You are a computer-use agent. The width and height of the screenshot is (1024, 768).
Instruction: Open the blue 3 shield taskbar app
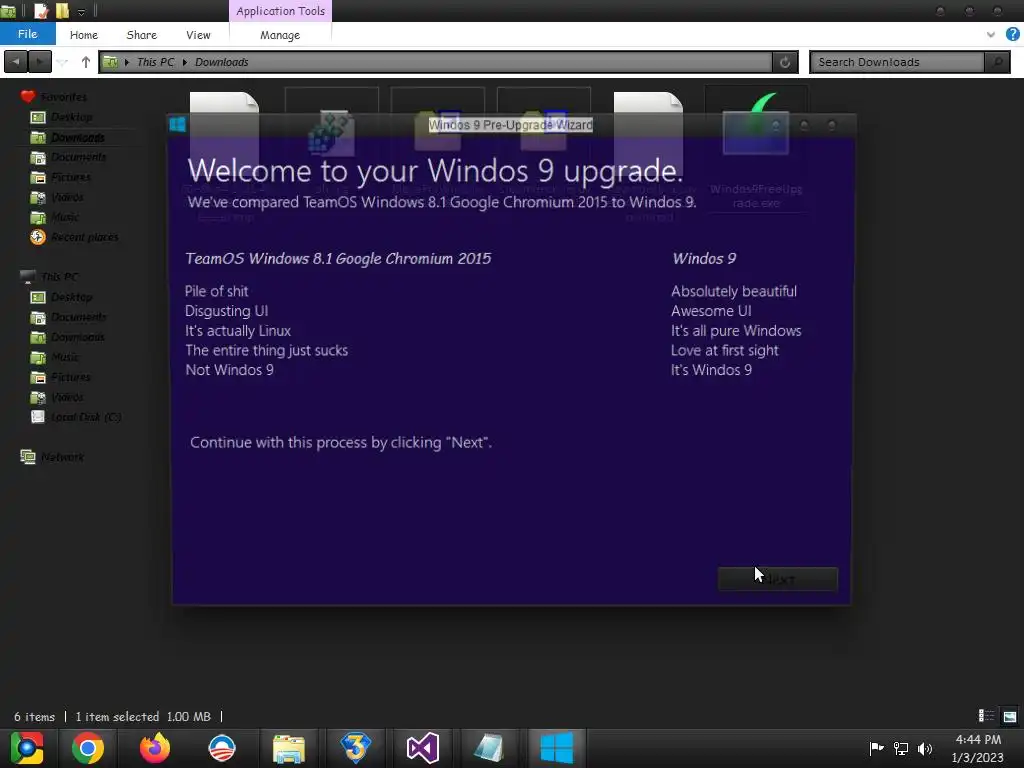click(x=355, y=748)
